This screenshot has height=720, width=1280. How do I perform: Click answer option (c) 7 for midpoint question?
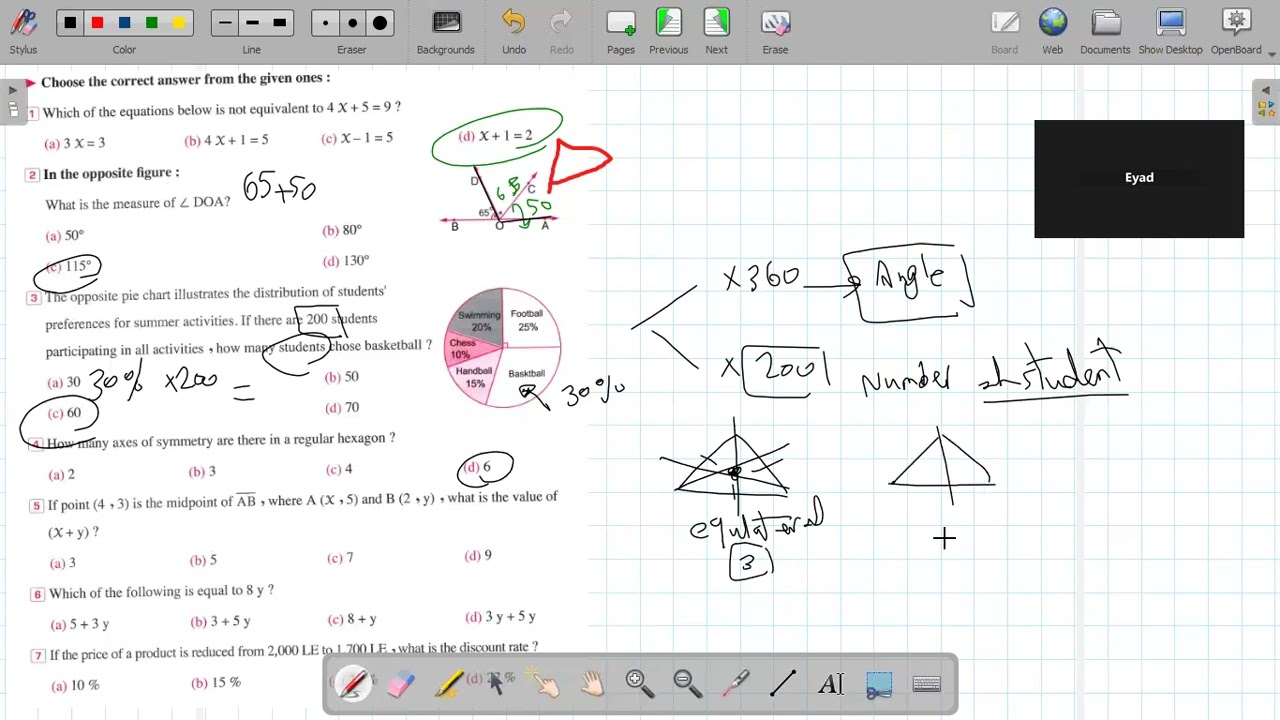tap(340, 558)
